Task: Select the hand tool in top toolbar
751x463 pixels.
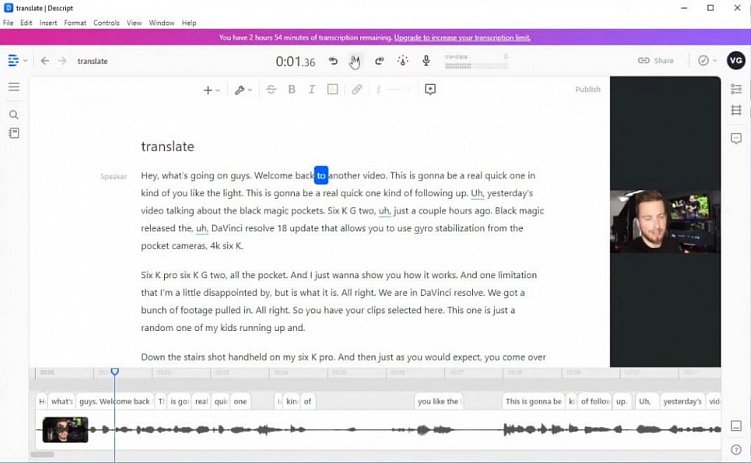Action: pos(355,61)
